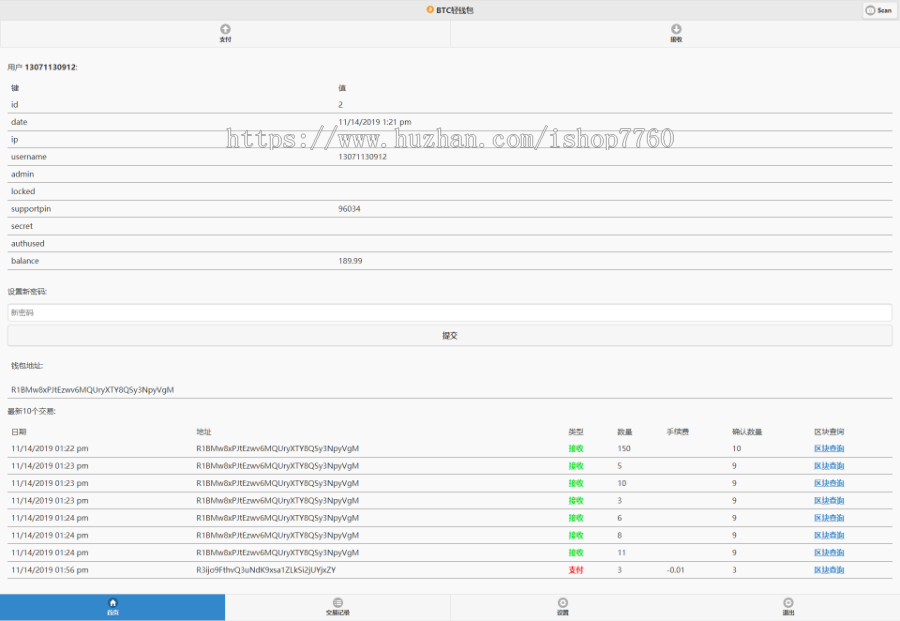Open the 区块查询 link for the amount 8 transaction

coord(829,535)
